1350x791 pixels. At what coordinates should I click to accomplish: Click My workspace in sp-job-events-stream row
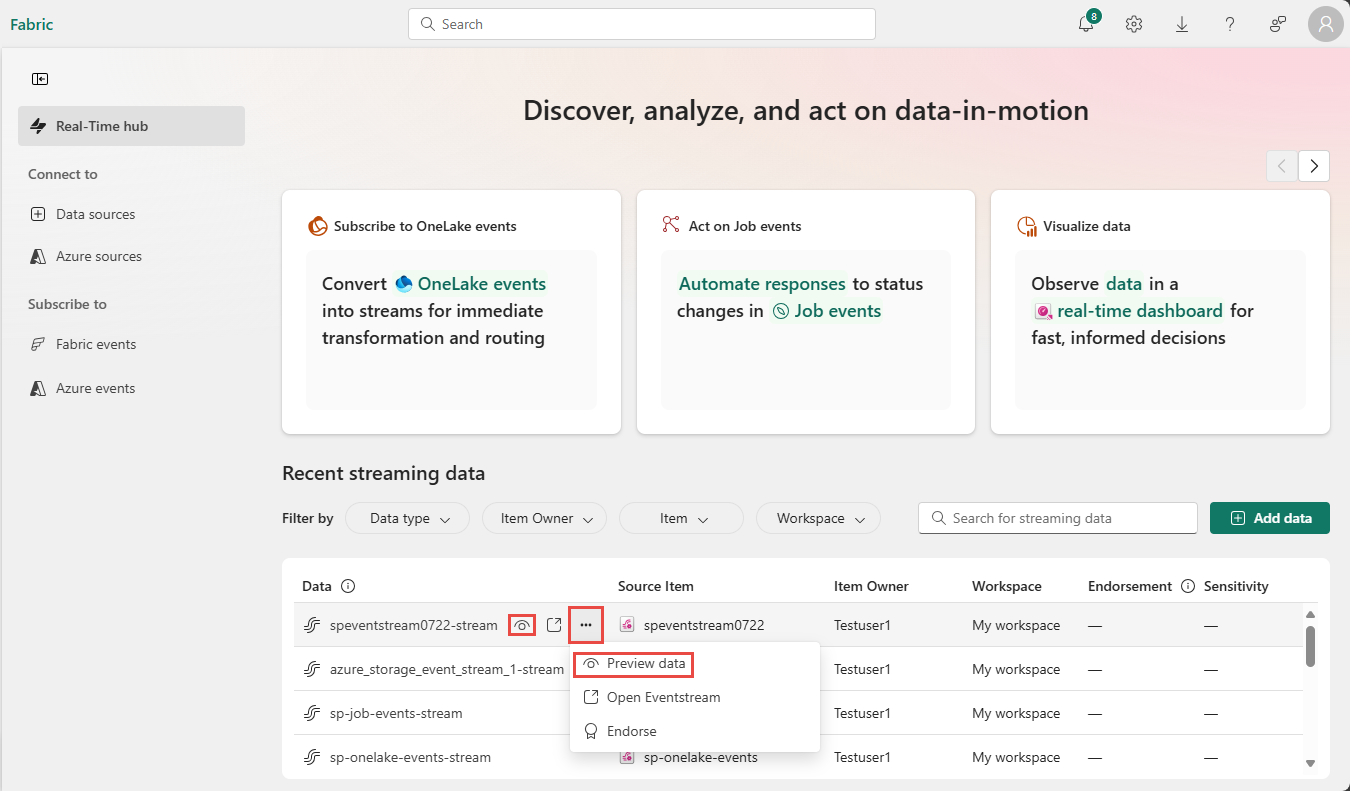point(1016,713)
